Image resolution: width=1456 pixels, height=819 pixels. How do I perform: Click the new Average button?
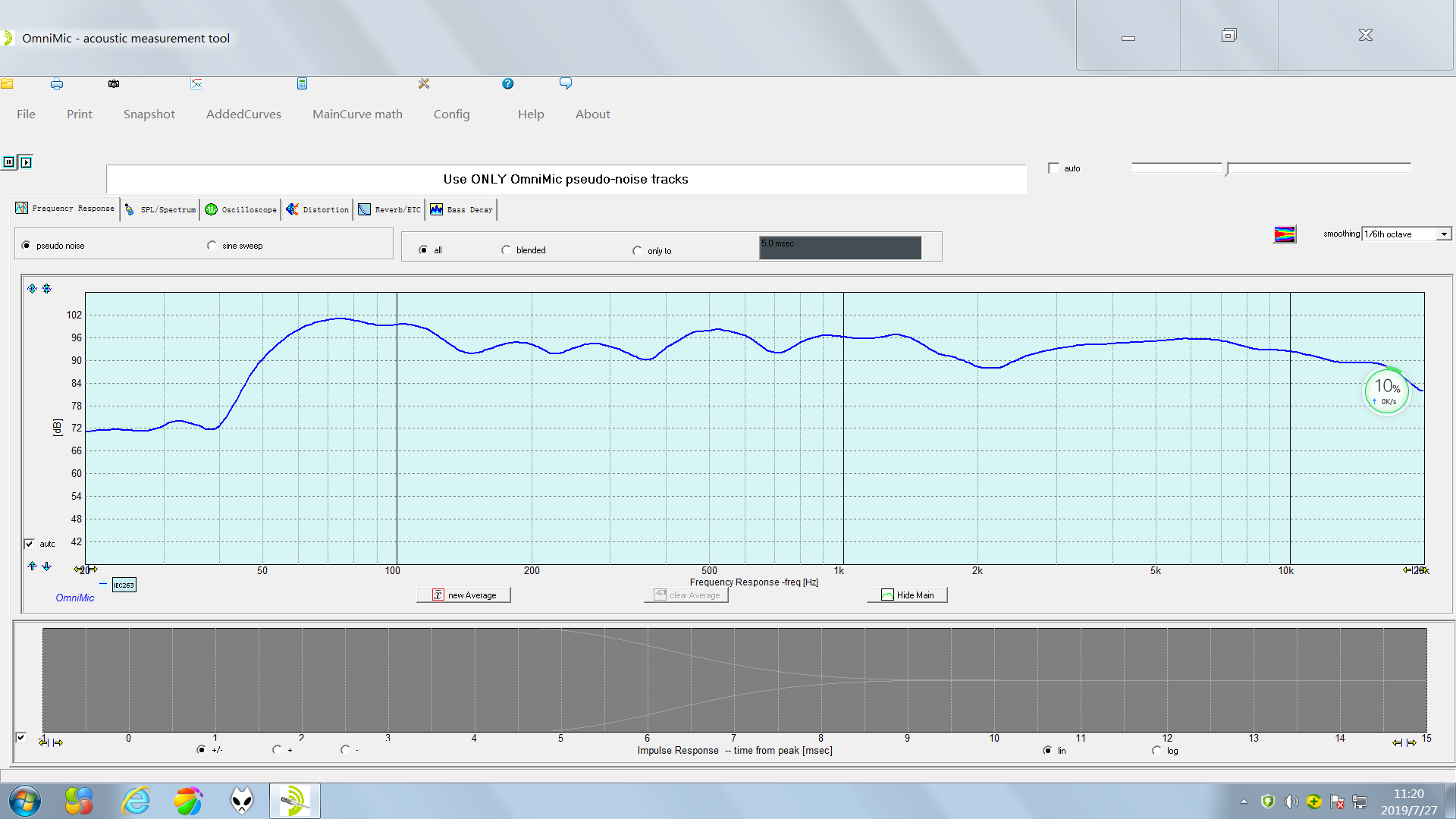463,595
